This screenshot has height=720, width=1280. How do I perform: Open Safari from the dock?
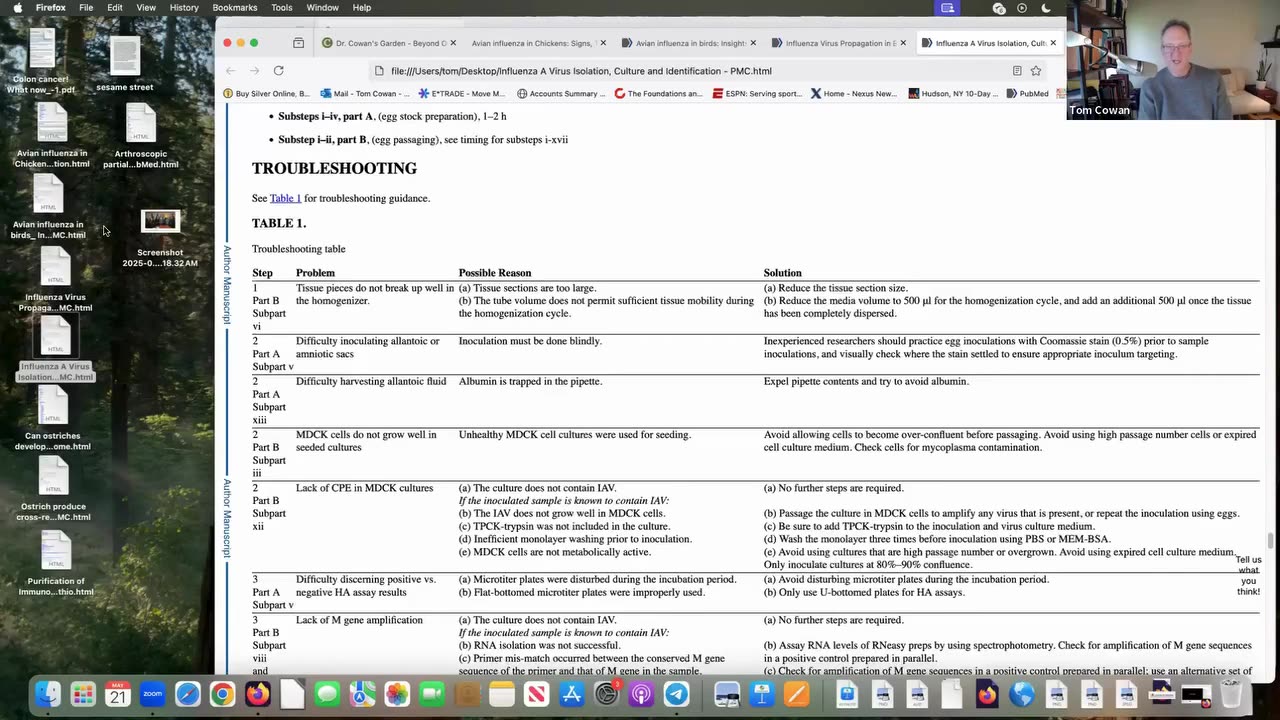[187, 693]
